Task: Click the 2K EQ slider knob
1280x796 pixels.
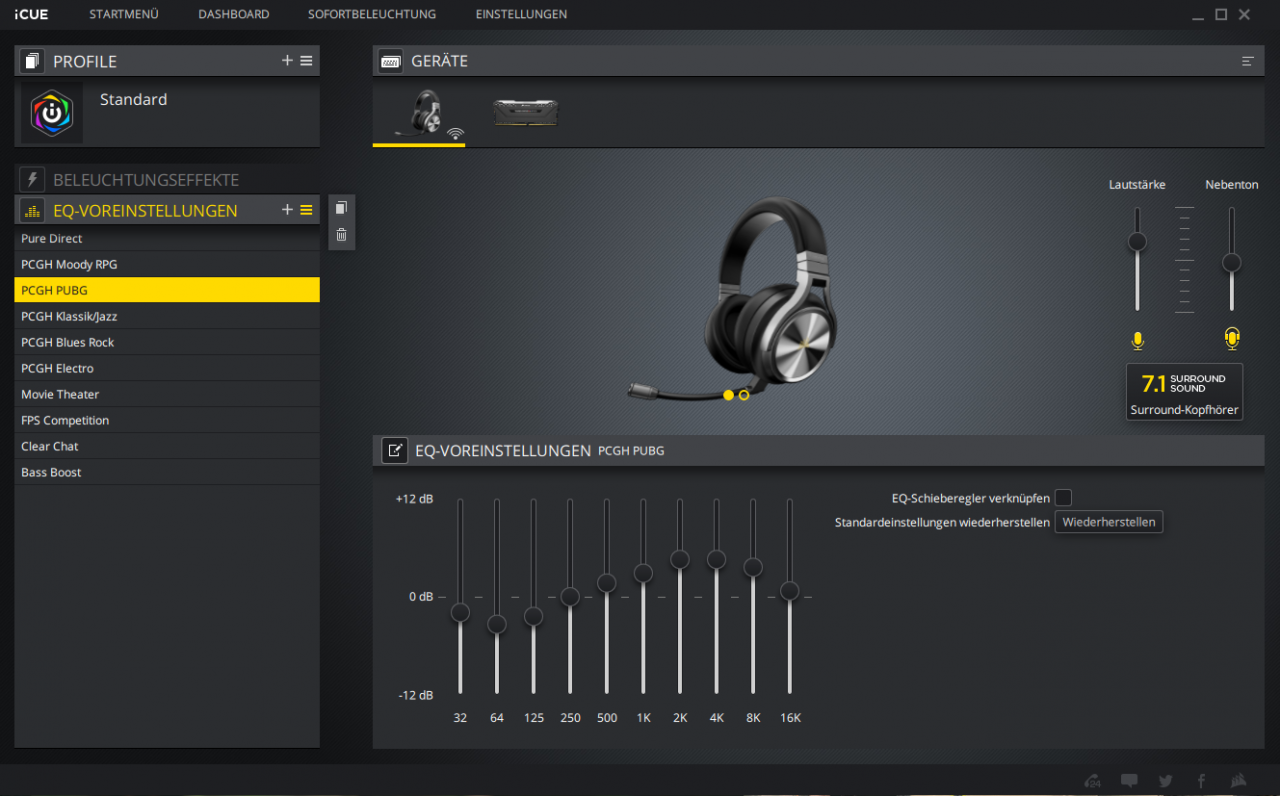Action: (x=680, y=559)
